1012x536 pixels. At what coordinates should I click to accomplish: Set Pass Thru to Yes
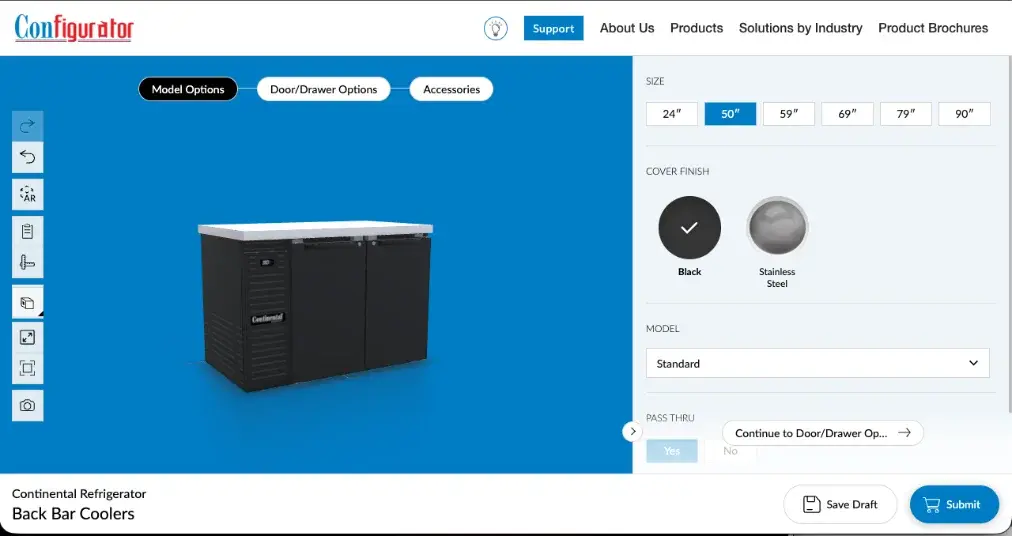672,451
